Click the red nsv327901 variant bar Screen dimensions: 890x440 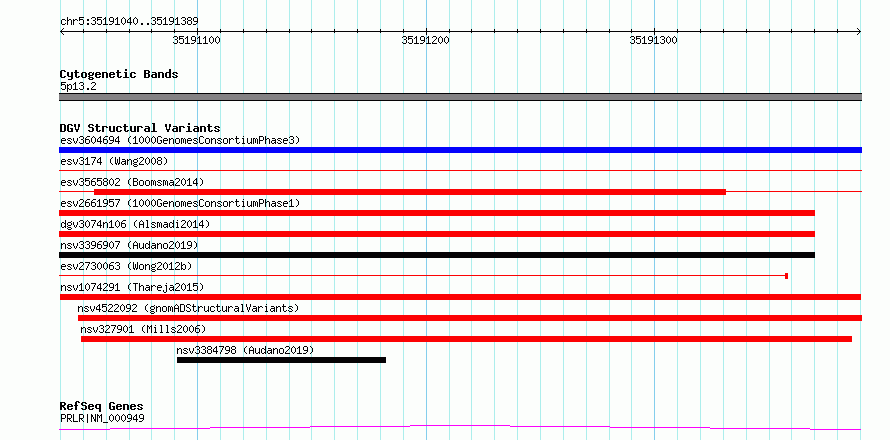point(467,339)
